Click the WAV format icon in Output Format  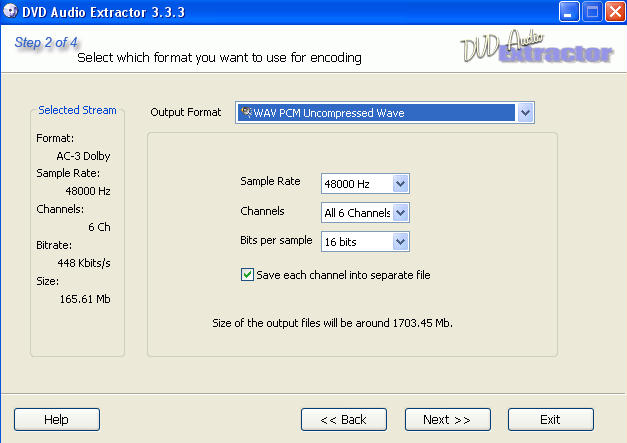(246, 112)
